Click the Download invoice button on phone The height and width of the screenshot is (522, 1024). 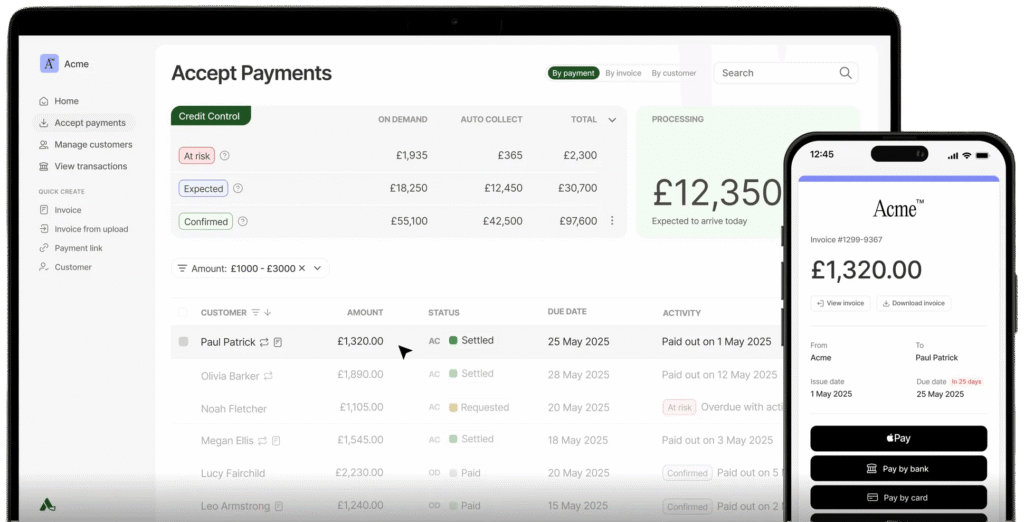(914, 303)
